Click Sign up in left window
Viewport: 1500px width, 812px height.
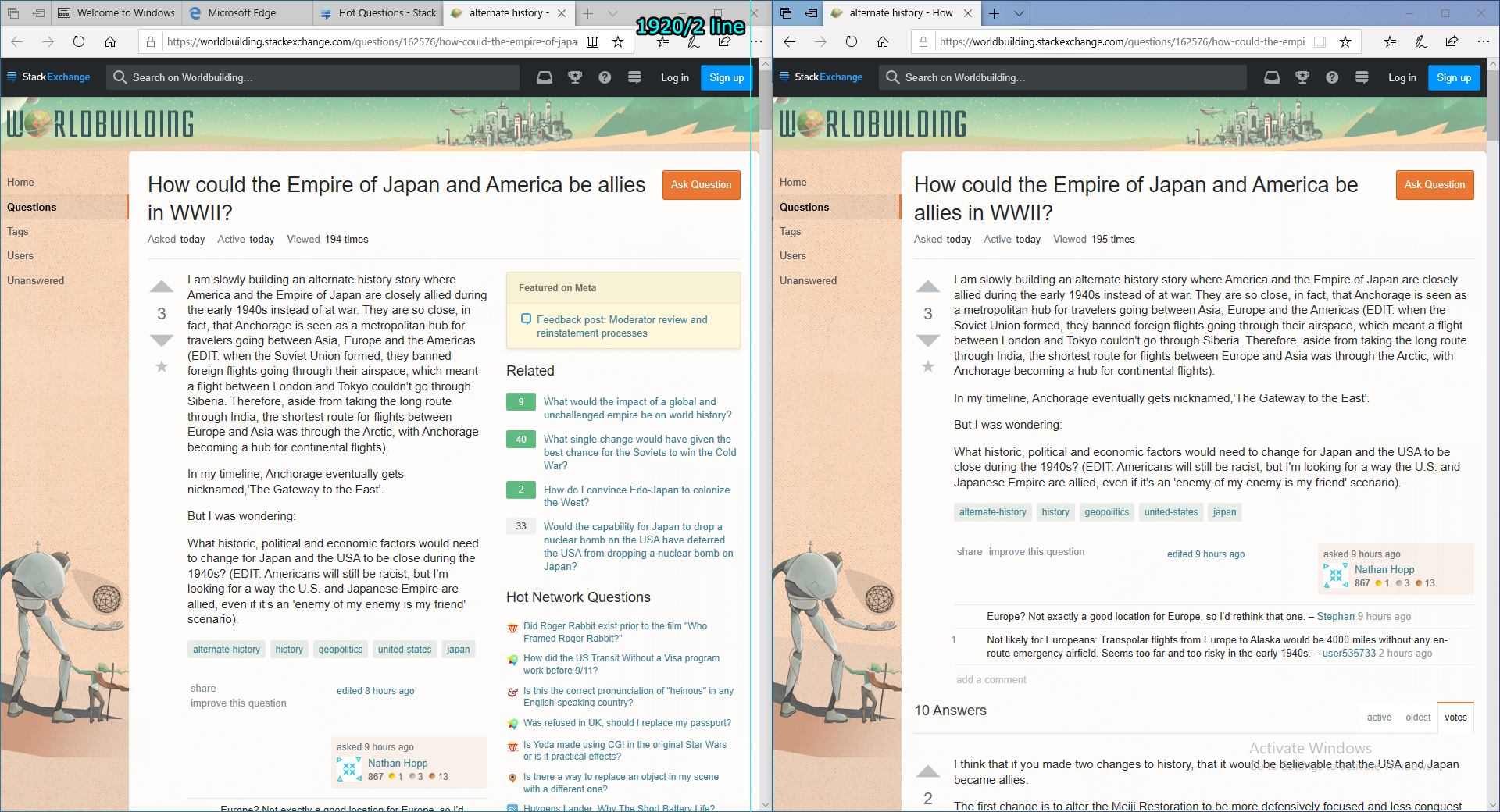tap(727, 77)
